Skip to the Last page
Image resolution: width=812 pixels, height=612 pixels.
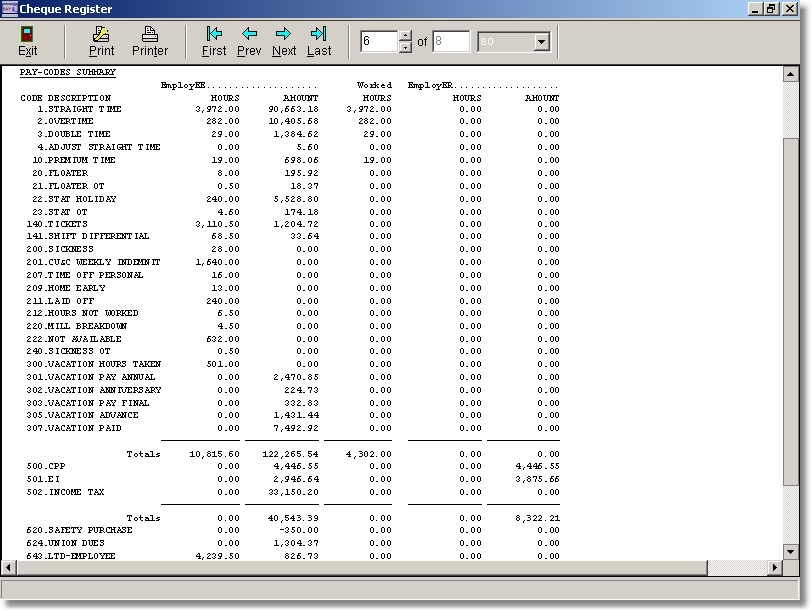tap(319, 41)
